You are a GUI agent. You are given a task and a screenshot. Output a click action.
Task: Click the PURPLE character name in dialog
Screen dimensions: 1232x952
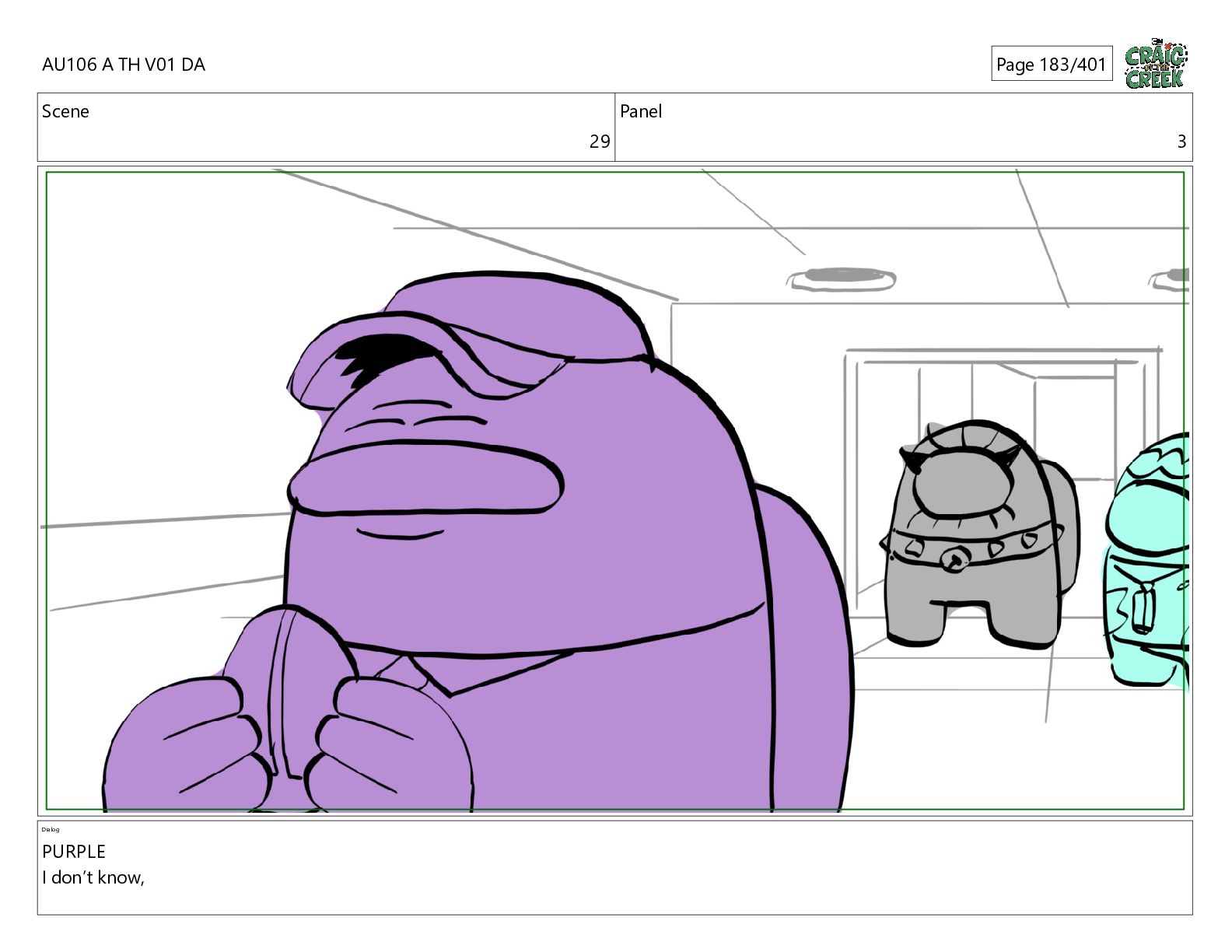coord(74,852)
